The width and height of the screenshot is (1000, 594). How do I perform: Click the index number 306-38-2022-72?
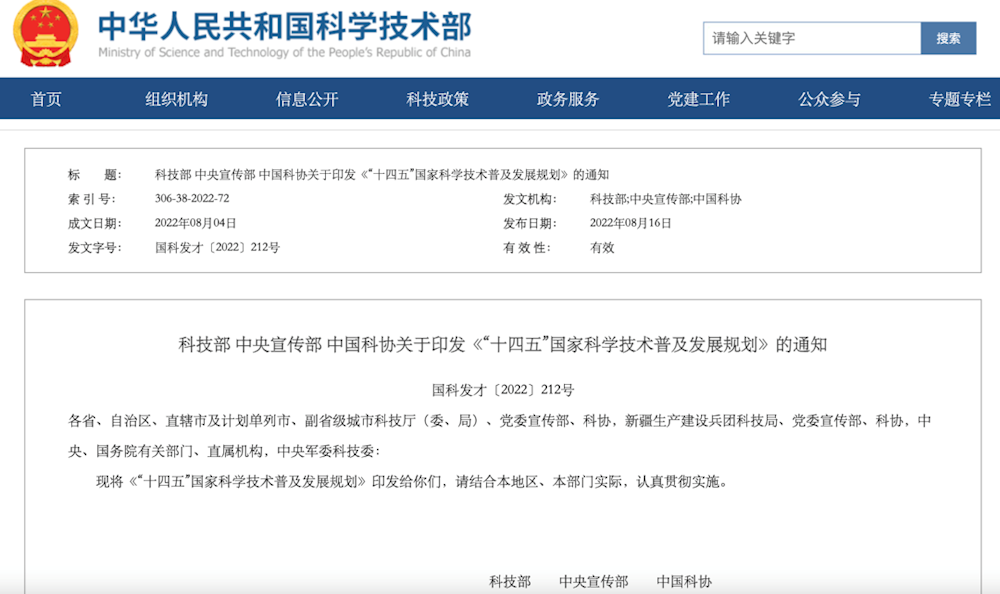tap(192, 198)
